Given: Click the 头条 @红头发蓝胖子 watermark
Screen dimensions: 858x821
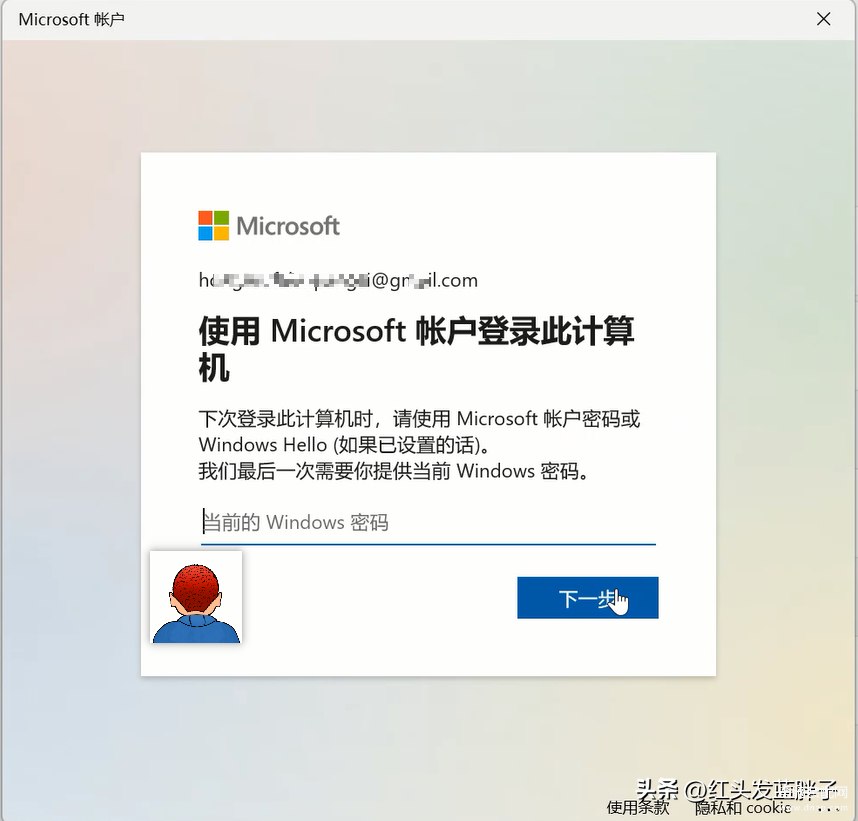Looking at the screenshot, I should point(737,790).
